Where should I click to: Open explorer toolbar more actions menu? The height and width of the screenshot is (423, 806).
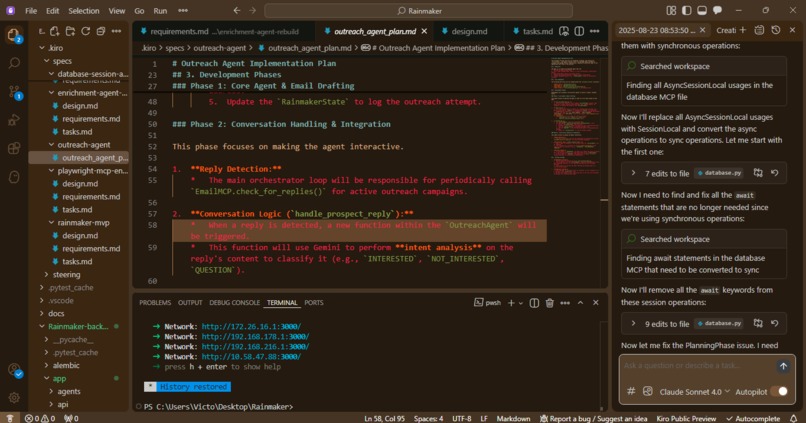pos(117,31)
